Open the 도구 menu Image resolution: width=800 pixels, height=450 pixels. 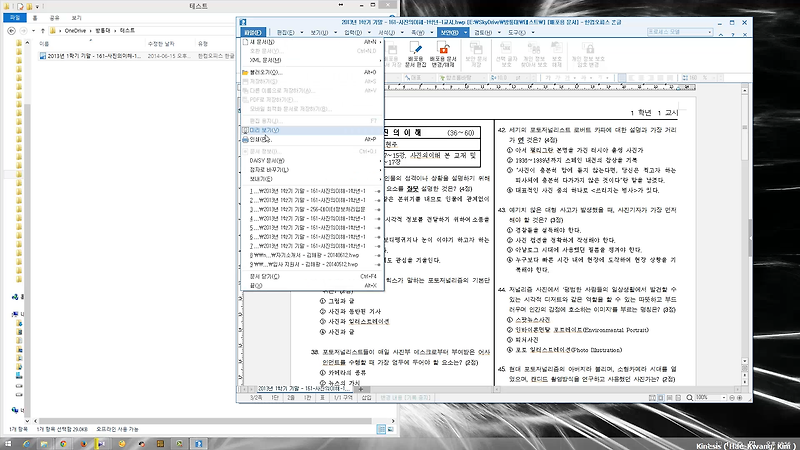tap(516, 32)
